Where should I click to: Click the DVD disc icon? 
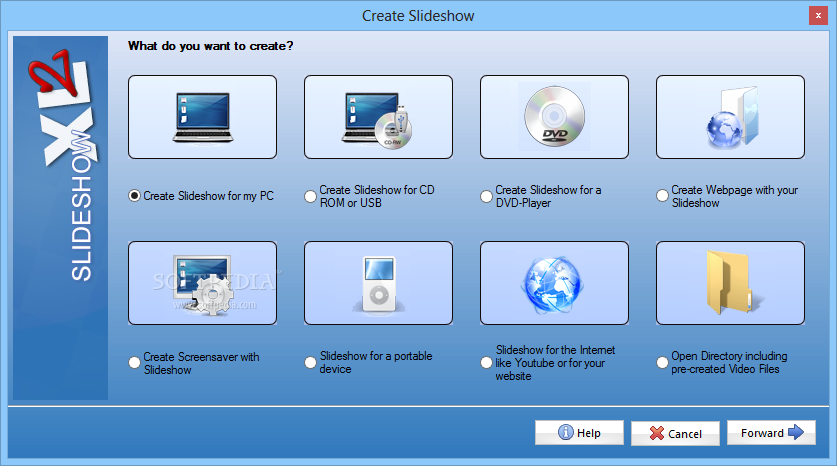(554, 117)
